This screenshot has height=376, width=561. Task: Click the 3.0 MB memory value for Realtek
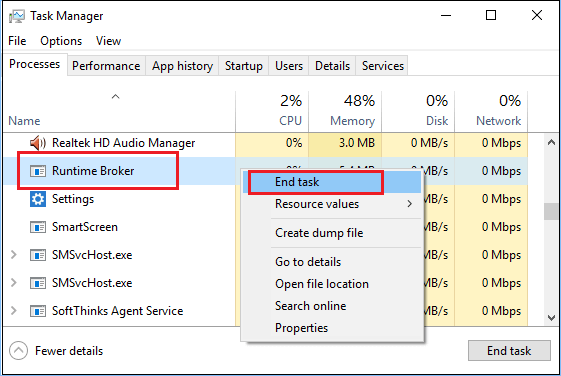click(357, 143)
